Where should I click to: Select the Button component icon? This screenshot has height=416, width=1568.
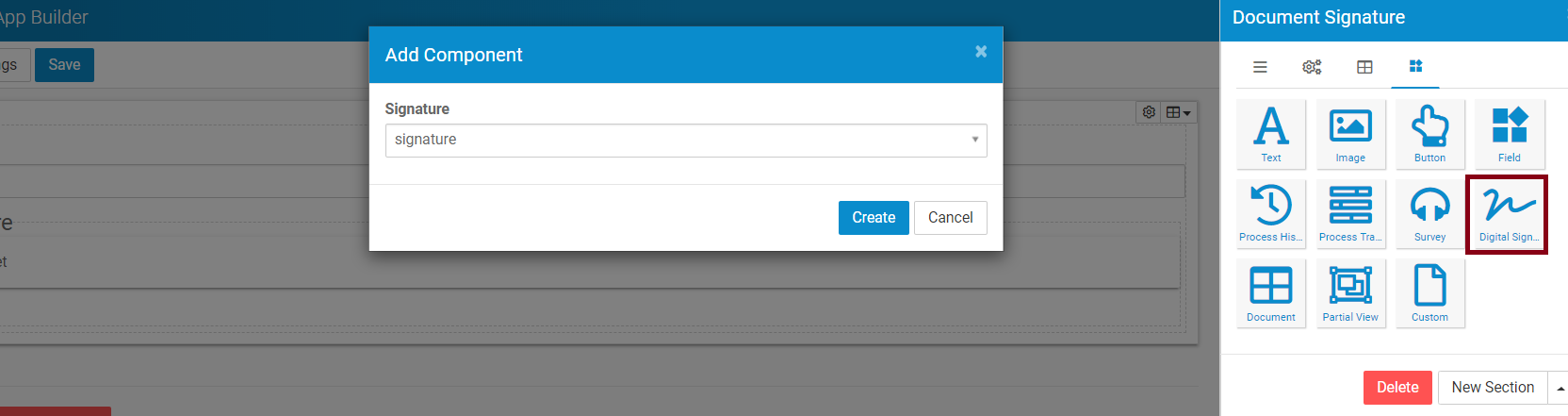point(1429,134)
